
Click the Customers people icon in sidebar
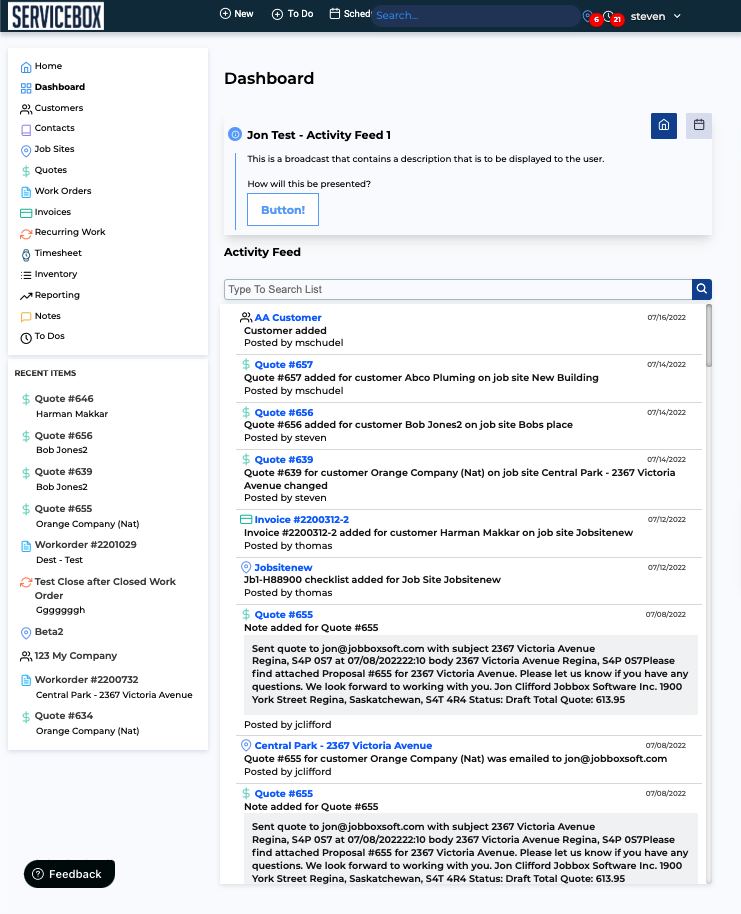[26, 109]
